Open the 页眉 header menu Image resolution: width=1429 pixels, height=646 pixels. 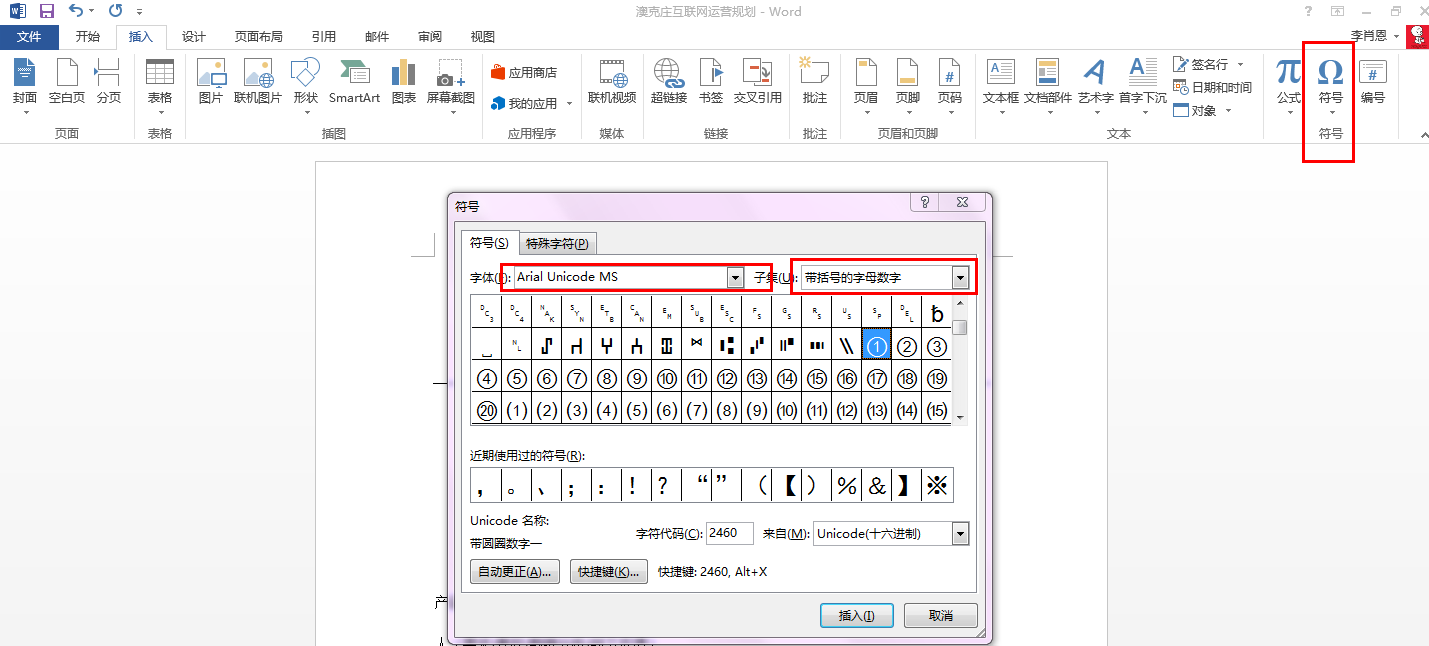866,85
